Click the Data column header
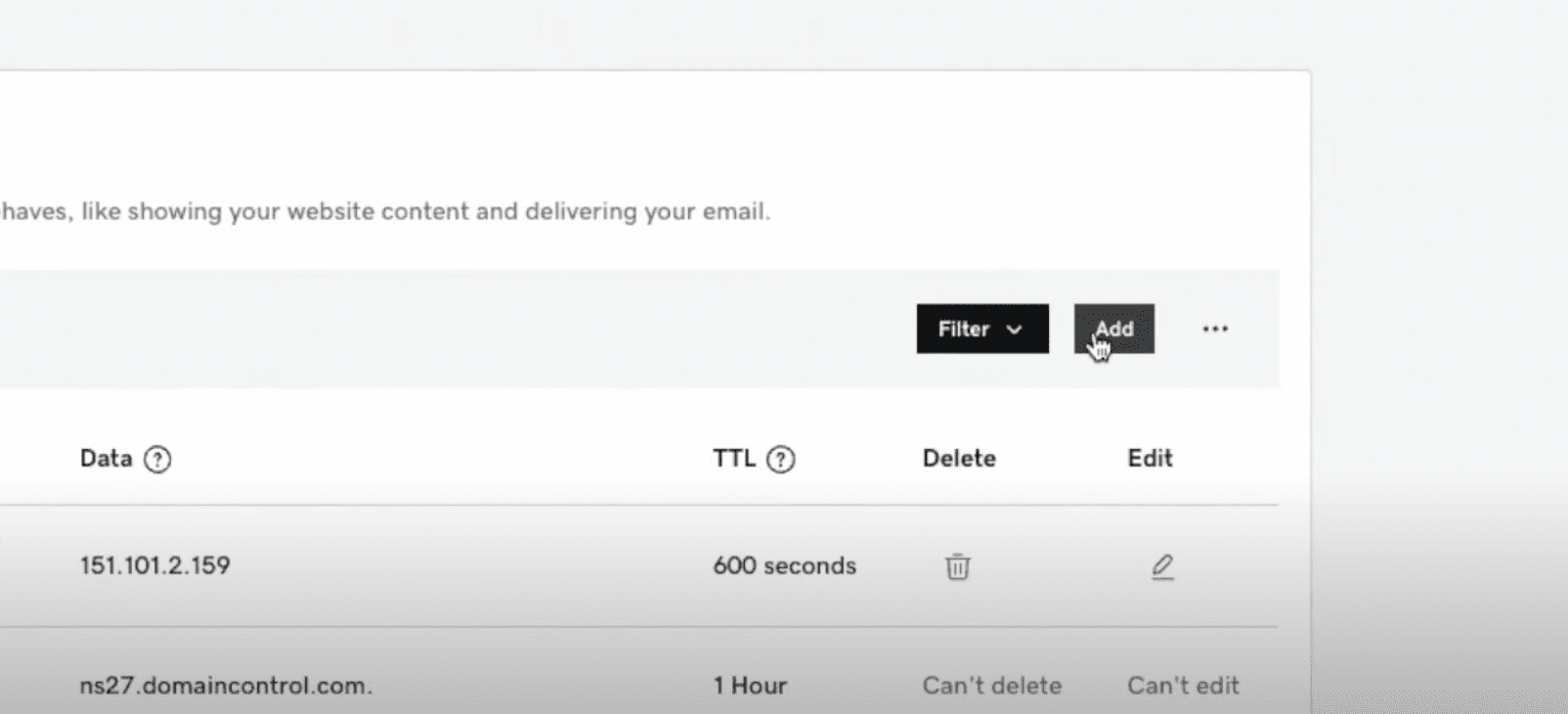Viewport: 1568px width, 714px height. coord(106,459)
